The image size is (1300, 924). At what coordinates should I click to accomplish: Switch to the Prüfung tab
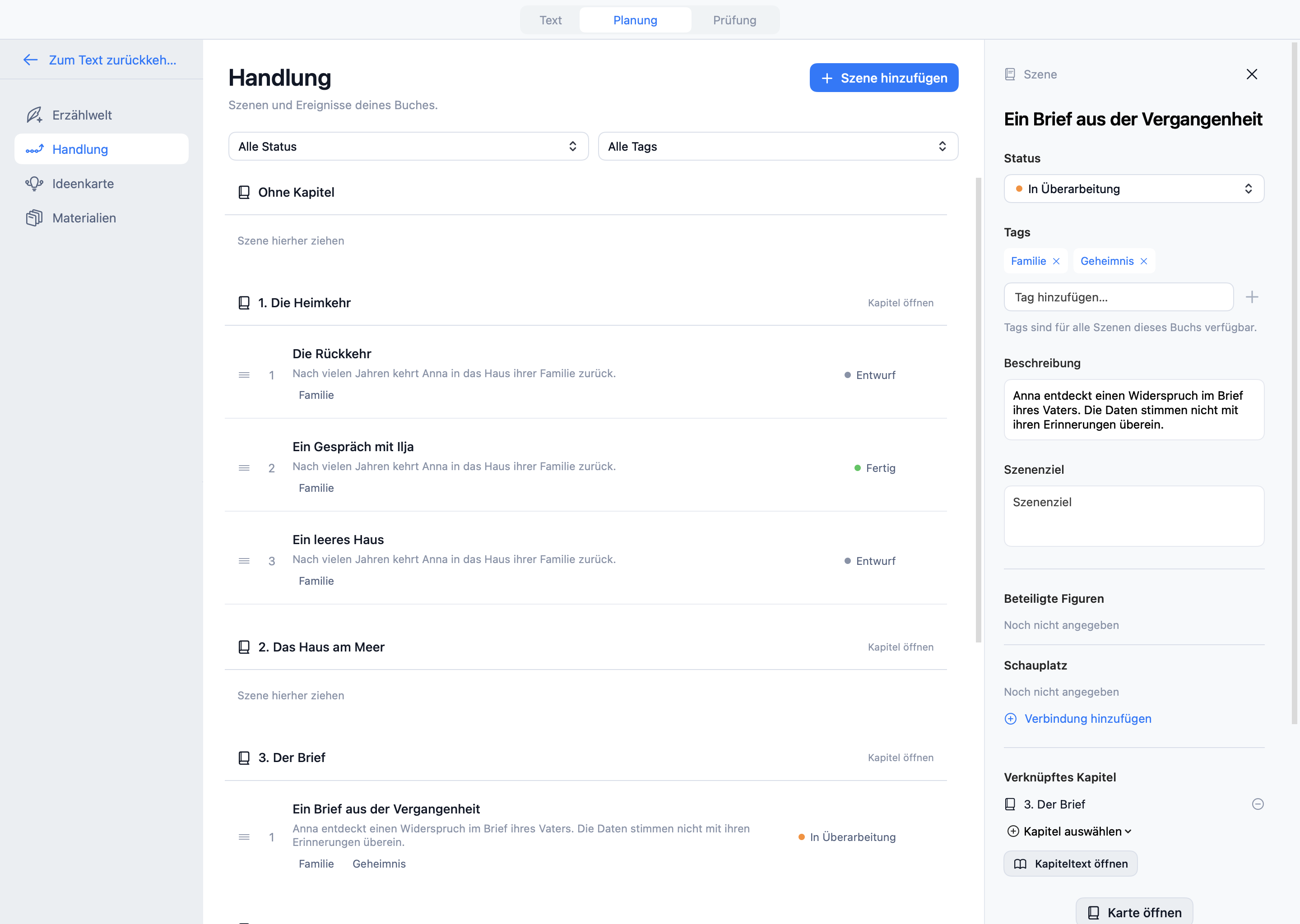coord(734,20)
